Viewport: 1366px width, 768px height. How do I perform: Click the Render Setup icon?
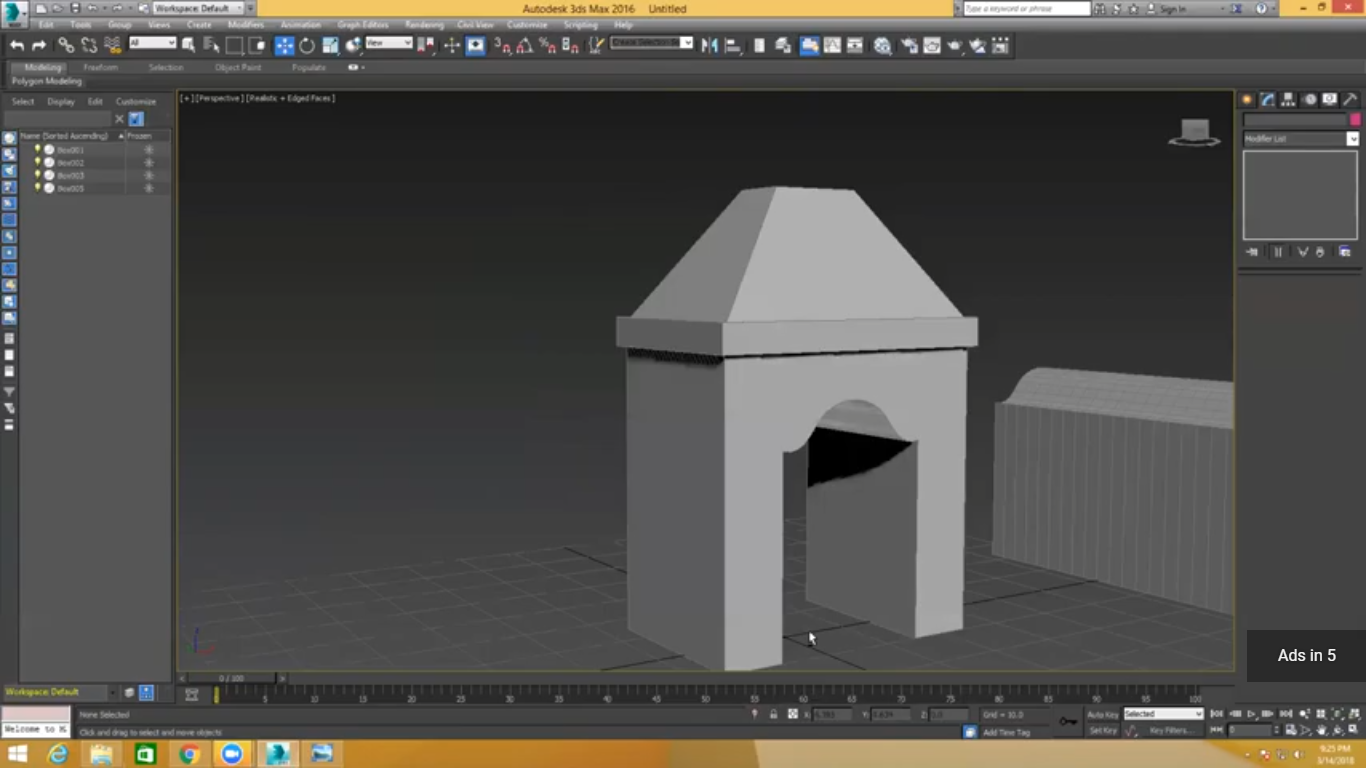click(x=908, y=45)
